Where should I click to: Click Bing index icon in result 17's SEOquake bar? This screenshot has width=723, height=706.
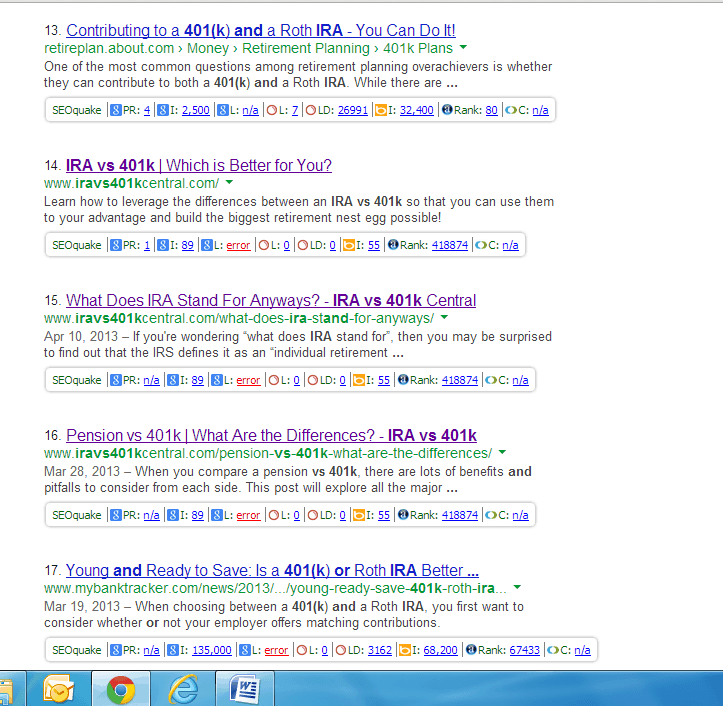[381, 650]
